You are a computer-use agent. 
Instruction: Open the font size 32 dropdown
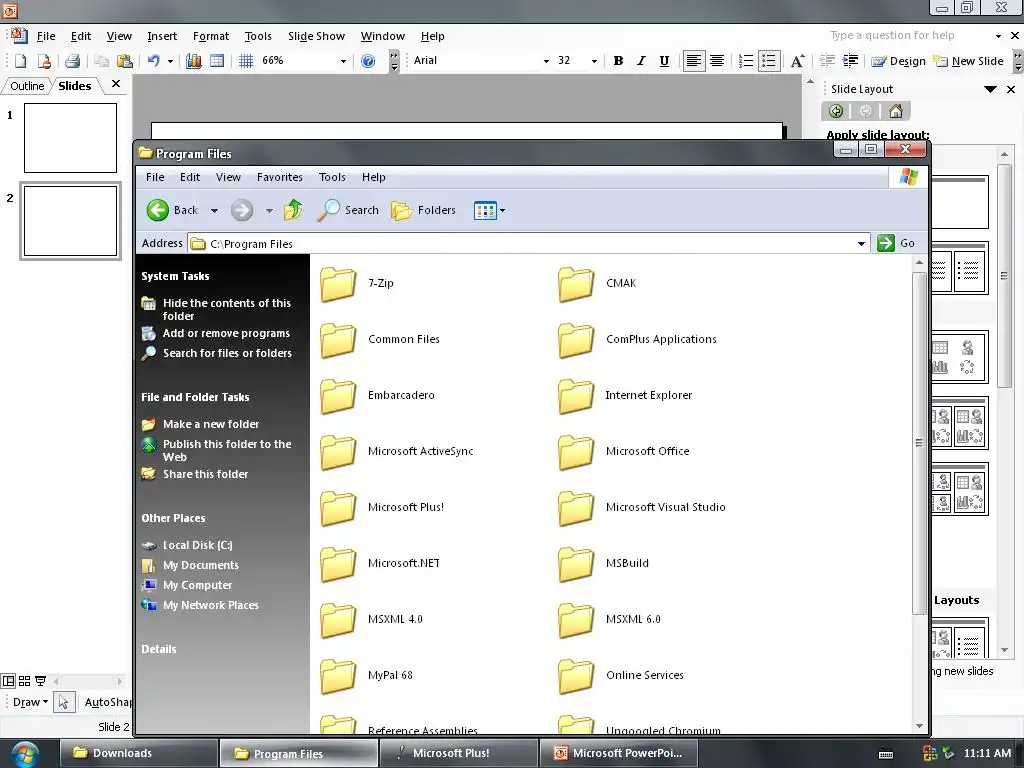pos(594,61)
